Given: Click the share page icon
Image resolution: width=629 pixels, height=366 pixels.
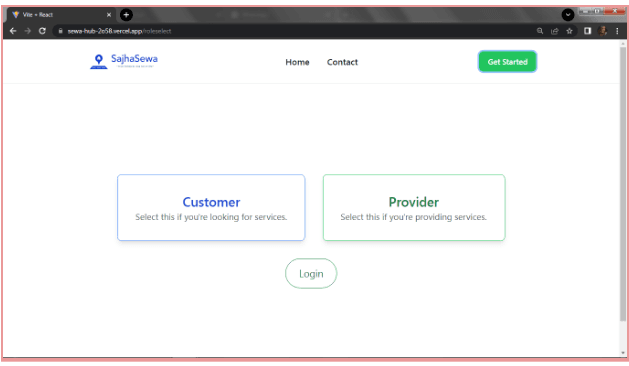Looking at the screenshot, I should pyautogui.click(x=555, y=31).
